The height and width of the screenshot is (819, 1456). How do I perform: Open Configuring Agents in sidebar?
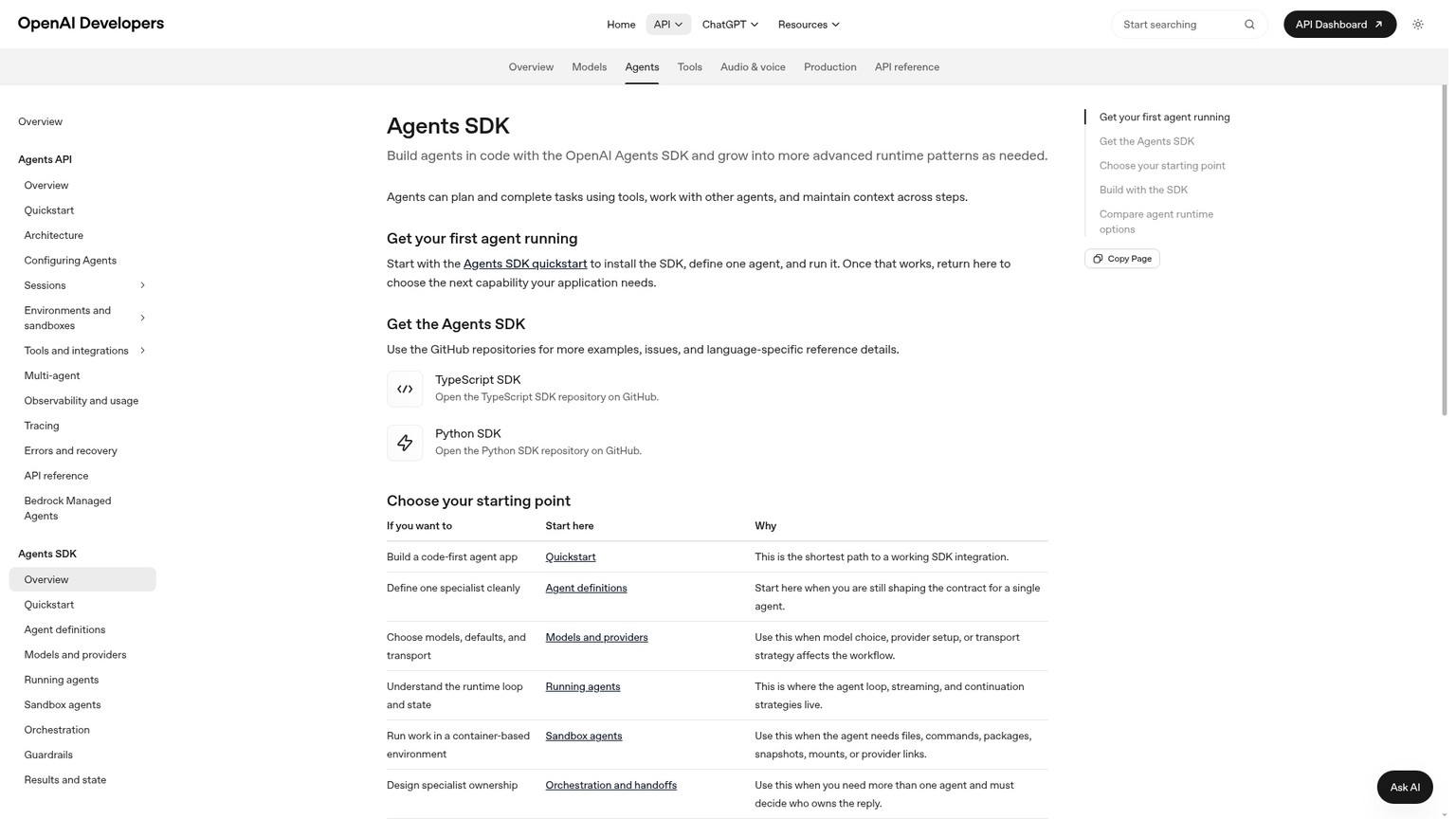pos(70,261)
